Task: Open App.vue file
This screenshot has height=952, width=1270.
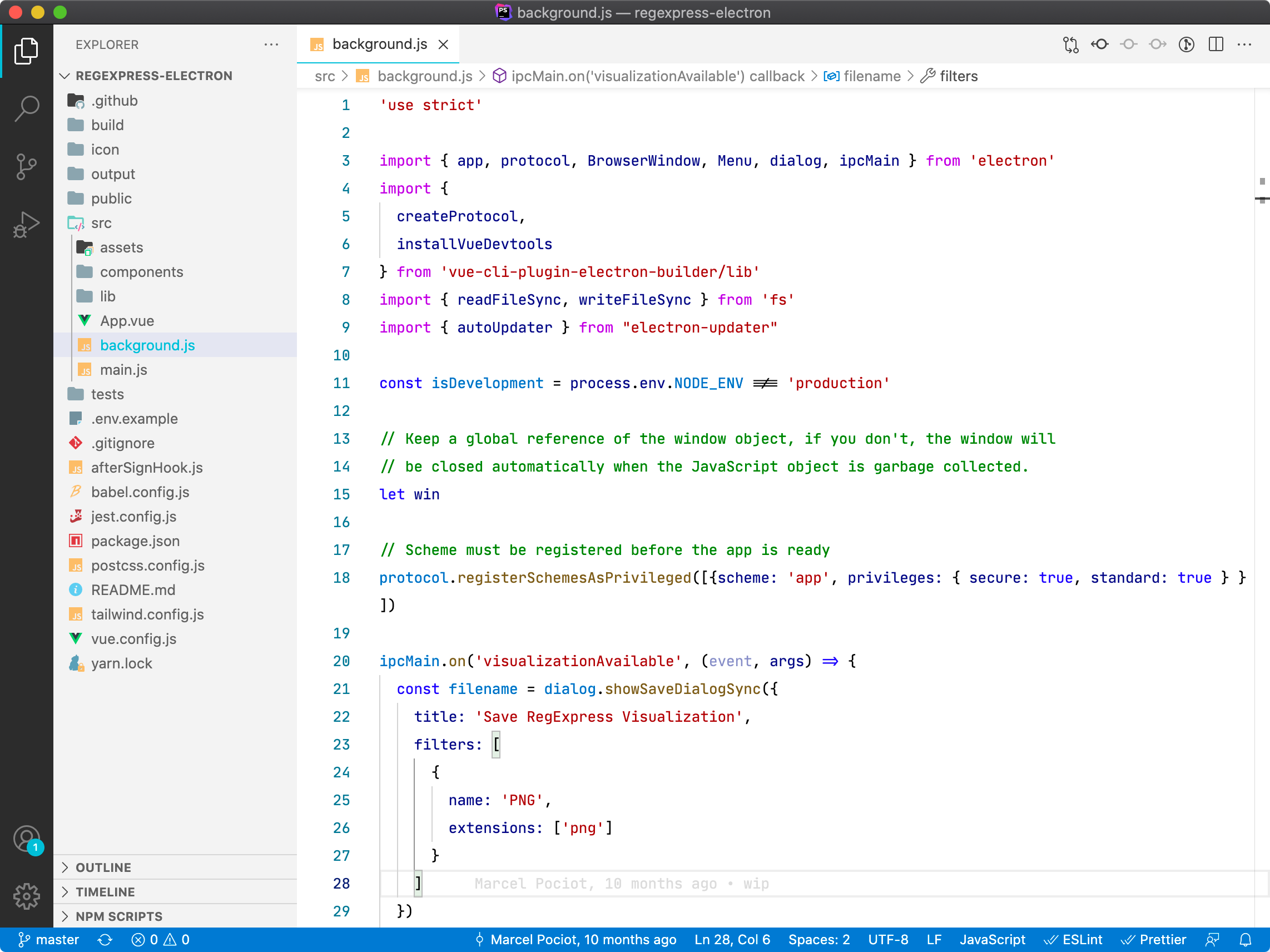Action: coord(175,321)
